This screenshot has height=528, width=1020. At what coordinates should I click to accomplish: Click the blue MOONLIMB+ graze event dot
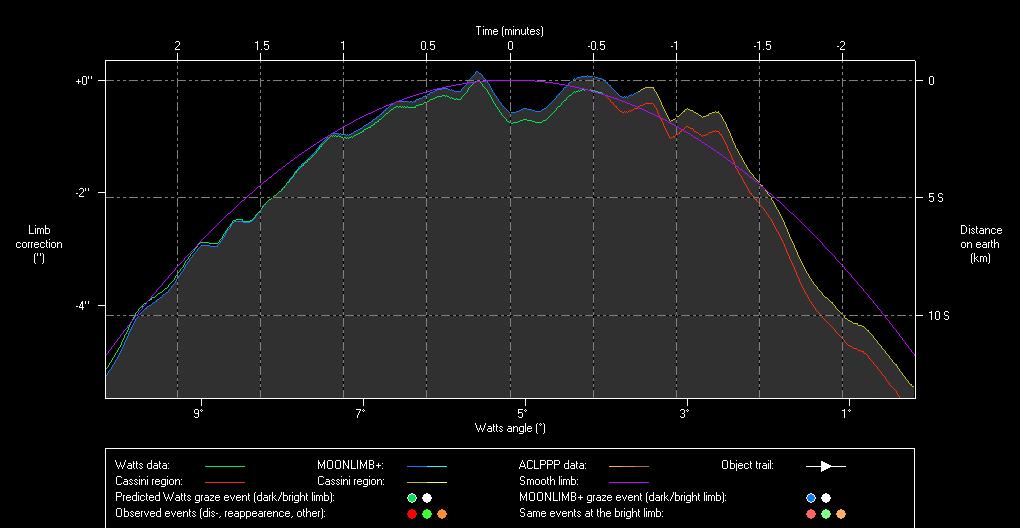coord(811,498)
